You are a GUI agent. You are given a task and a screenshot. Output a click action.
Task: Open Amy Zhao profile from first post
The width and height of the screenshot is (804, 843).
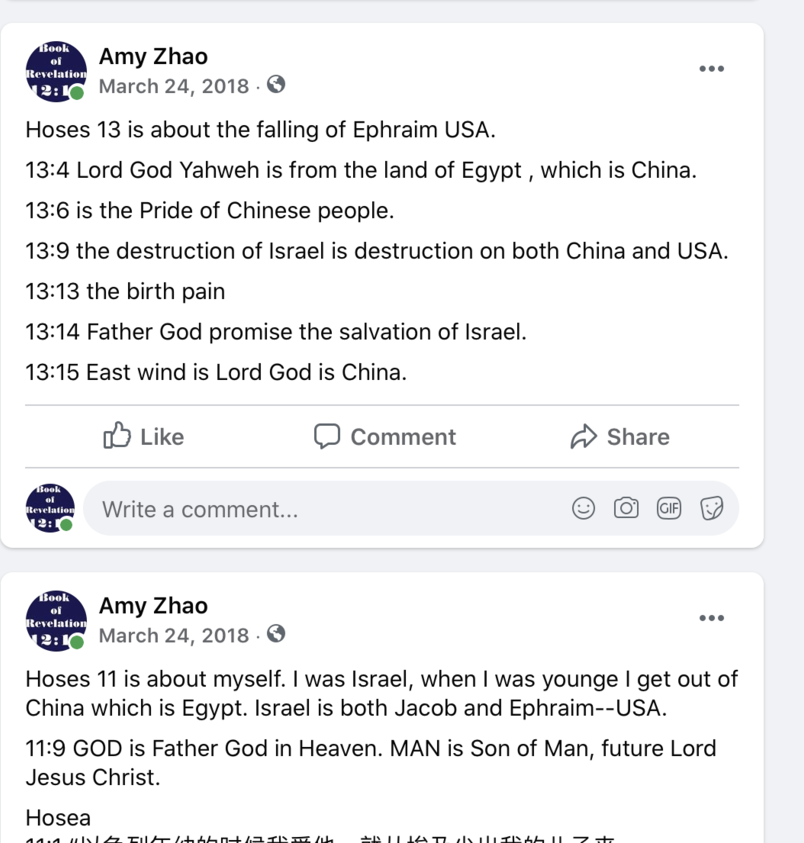tap(153, 57)
